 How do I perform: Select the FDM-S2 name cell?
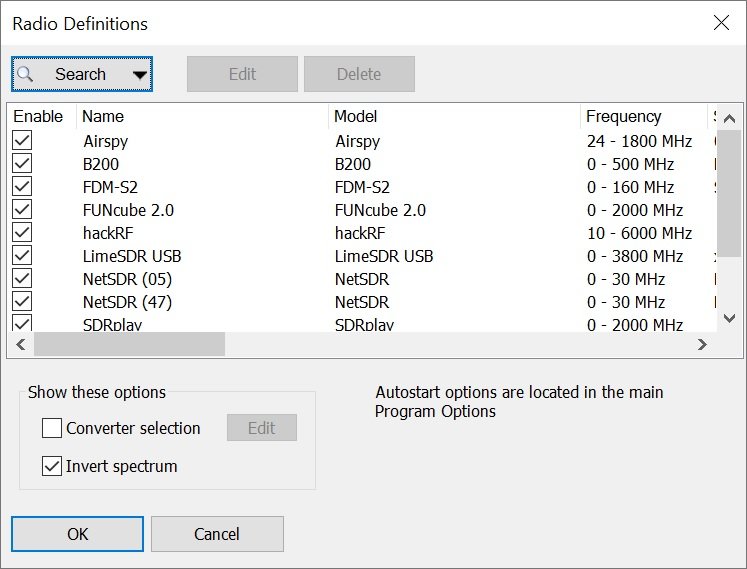pos(110,187)
